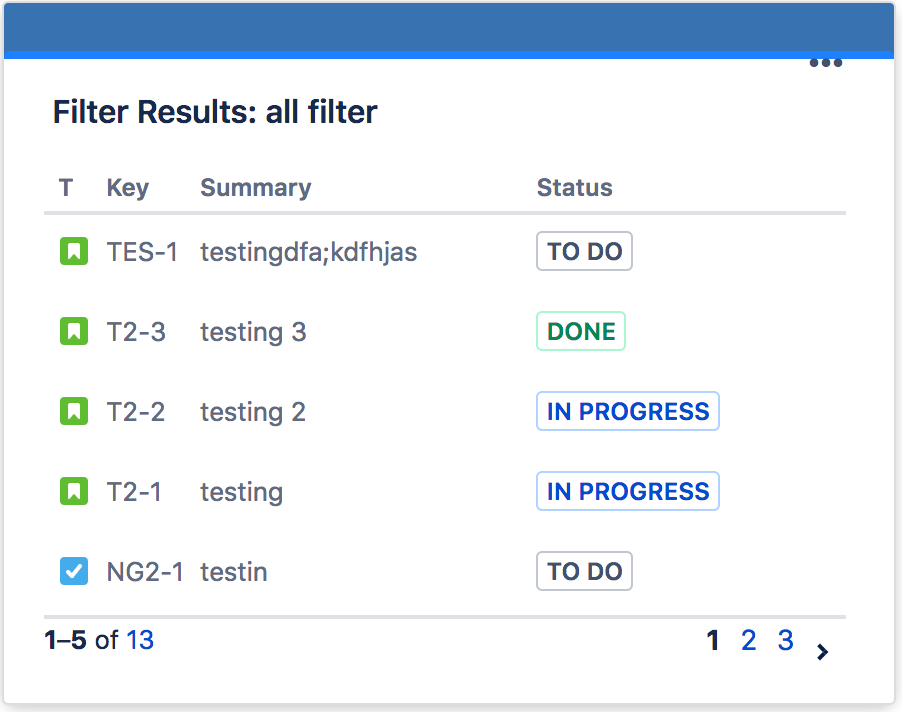This screenshot has height=712, width=902.
Task: Click the total count link 13
Action: pos(140,640)
